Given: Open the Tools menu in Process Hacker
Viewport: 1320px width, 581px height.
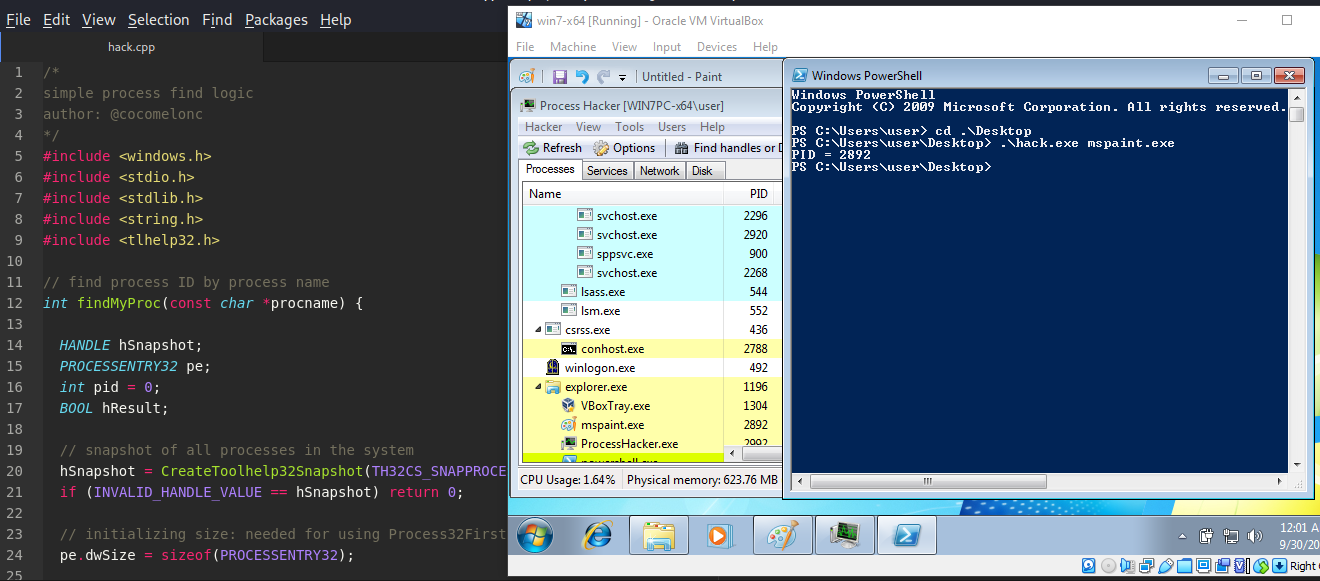Looking at the screenshot, I should pyautogui.click(x=630, y=126).
